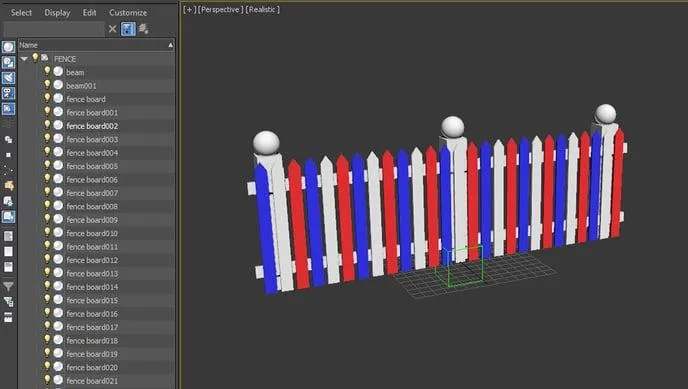
Task: Click the Name column sort arrow
Action: click(170, 45)
